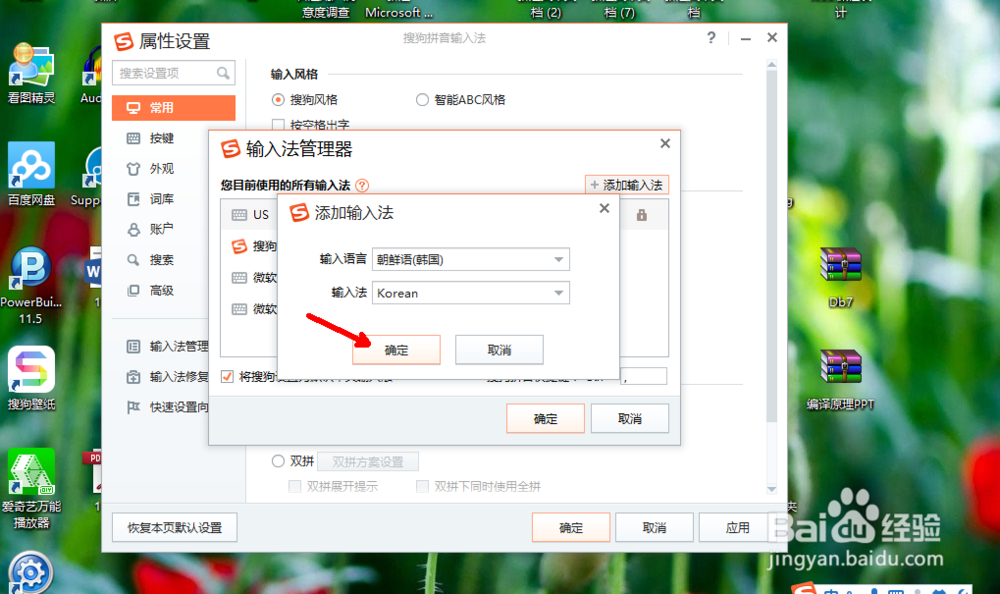Click the 常用 monitor icon in sidebar

(133, 108)
